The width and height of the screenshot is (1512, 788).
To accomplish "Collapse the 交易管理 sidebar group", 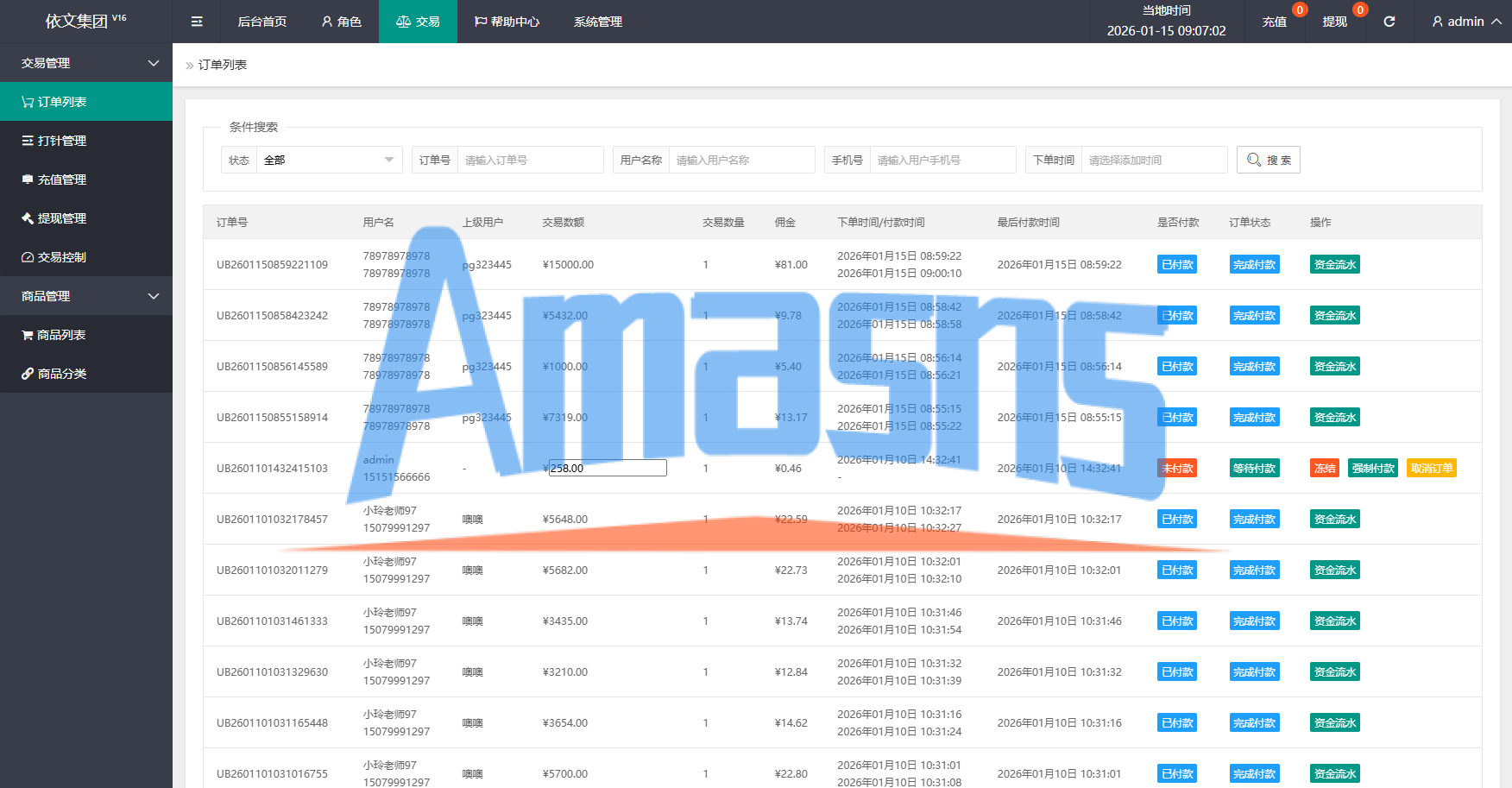I will point(86,63).
